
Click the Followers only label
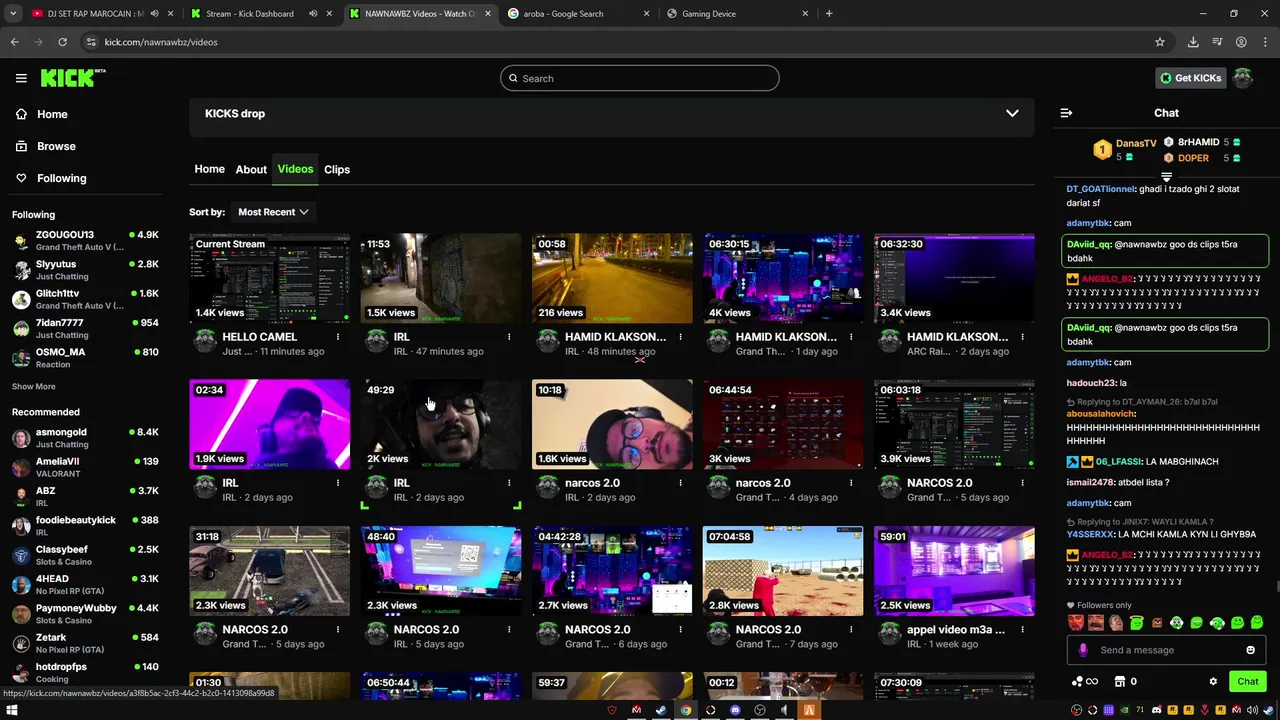(1105, 605)
